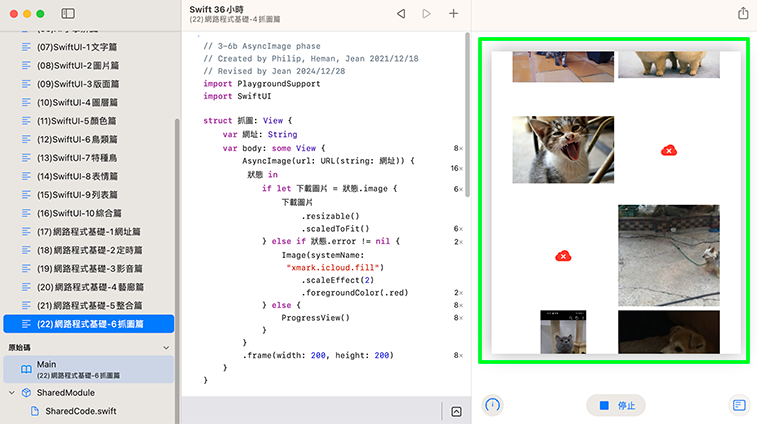Collapse the 原始碼 section chevron
Viewport: 757px width, 424px height.
[x=165, y=347]
